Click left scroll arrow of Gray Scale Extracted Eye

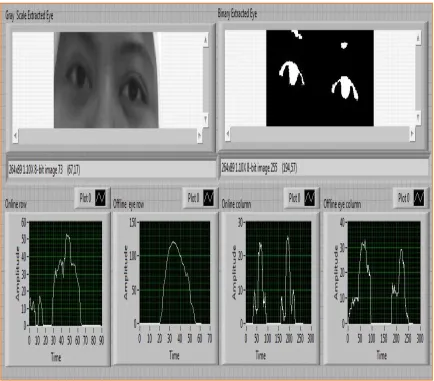pyautogui.click(x=15, y=136)
